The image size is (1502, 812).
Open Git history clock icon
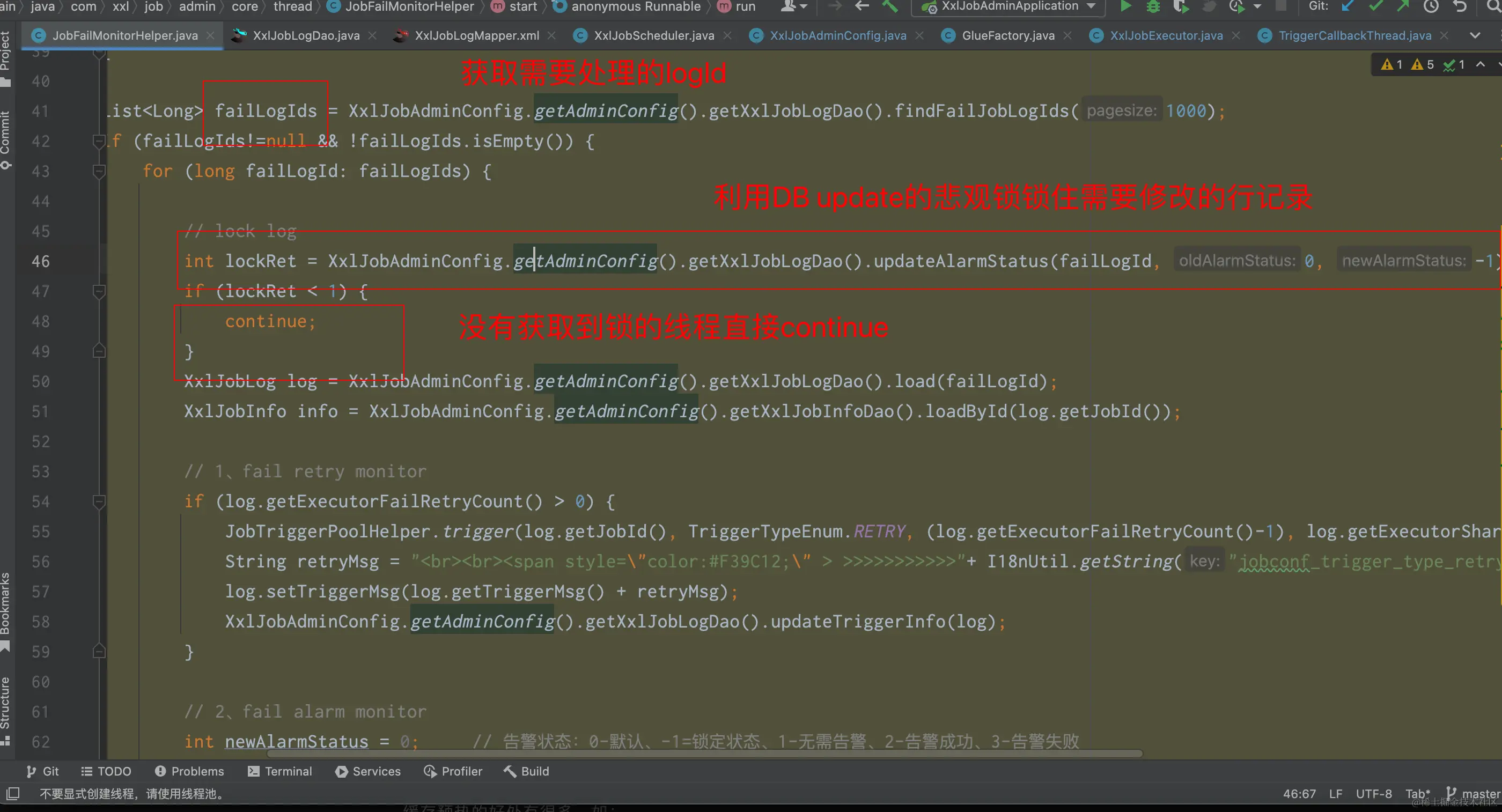pyautogui.click(x=1431, y=6)
